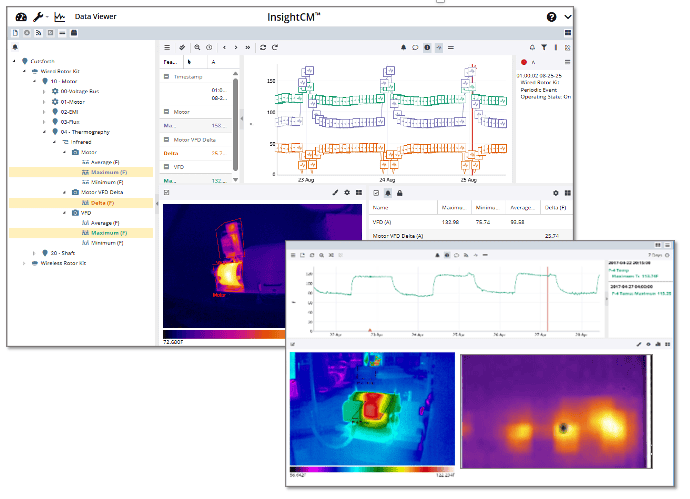Expand the Wireless Rotor Kit node
Screen dimensions: 690x499
pos(24,263)
